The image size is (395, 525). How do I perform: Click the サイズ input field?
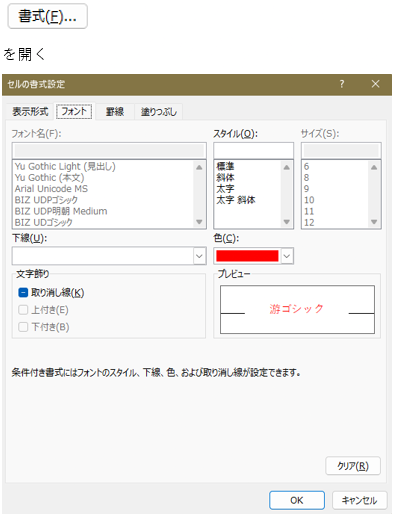pos(341,151)
